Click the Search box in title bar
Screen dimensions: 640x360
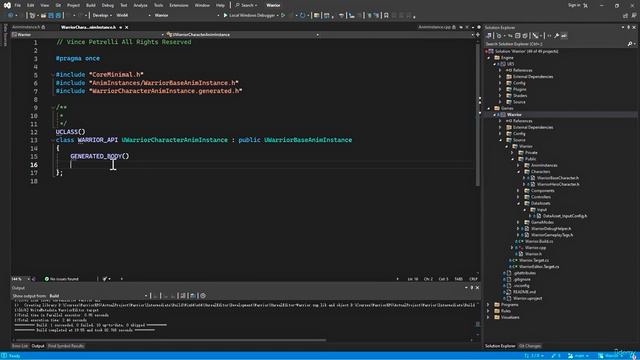pos(247,5)
